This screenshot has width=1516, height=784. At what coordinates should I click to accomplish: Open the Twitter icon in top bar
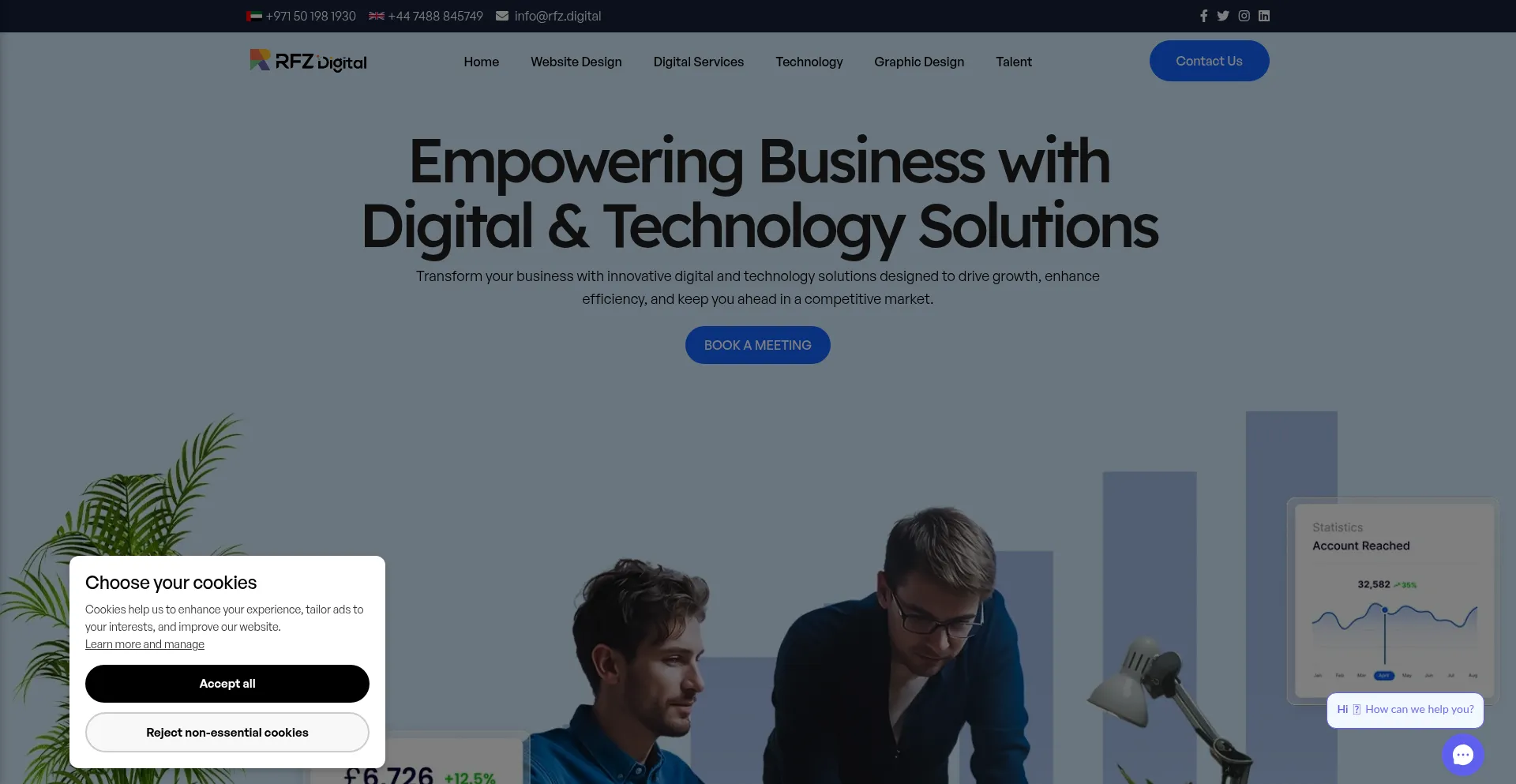pyautogui.click(x=1223, y=16)
